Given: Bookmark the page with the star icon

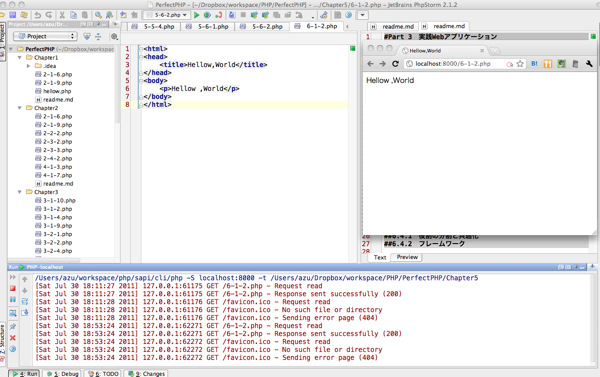Looking at the screenshot, I should 520,64.
